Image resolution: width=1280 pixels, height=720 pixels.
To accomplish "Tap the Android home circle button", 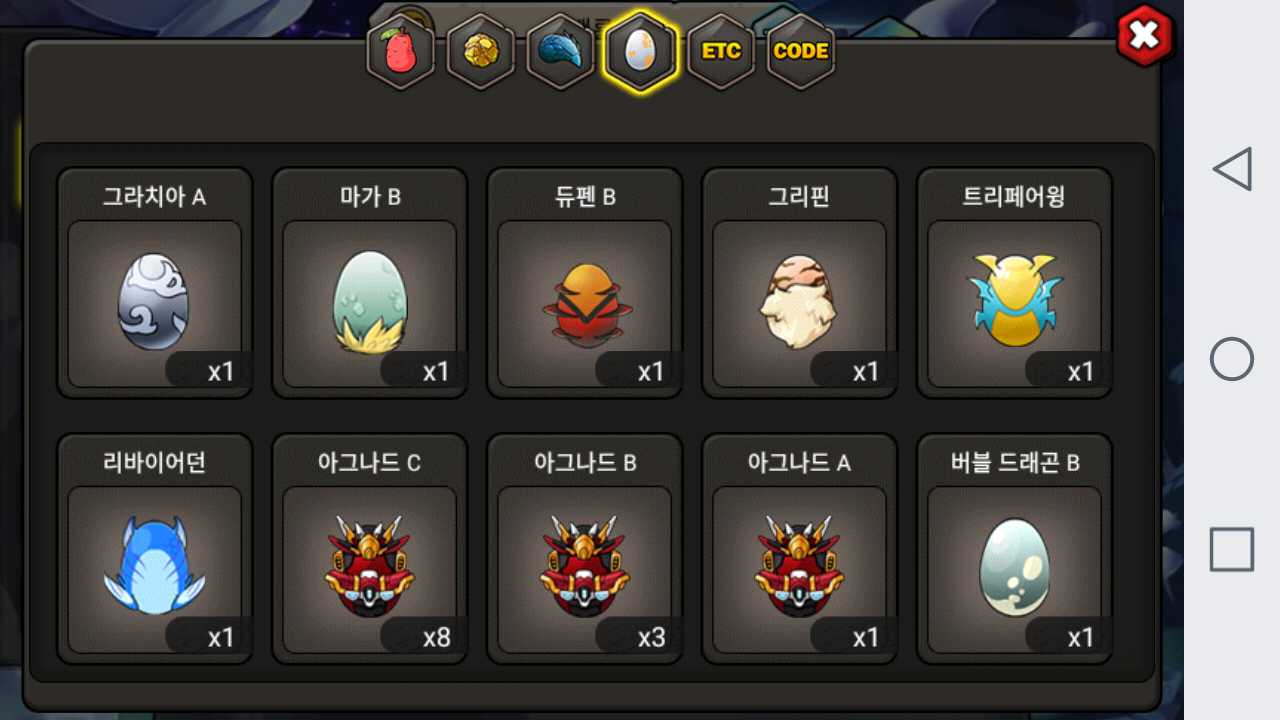I will 1232,359.
